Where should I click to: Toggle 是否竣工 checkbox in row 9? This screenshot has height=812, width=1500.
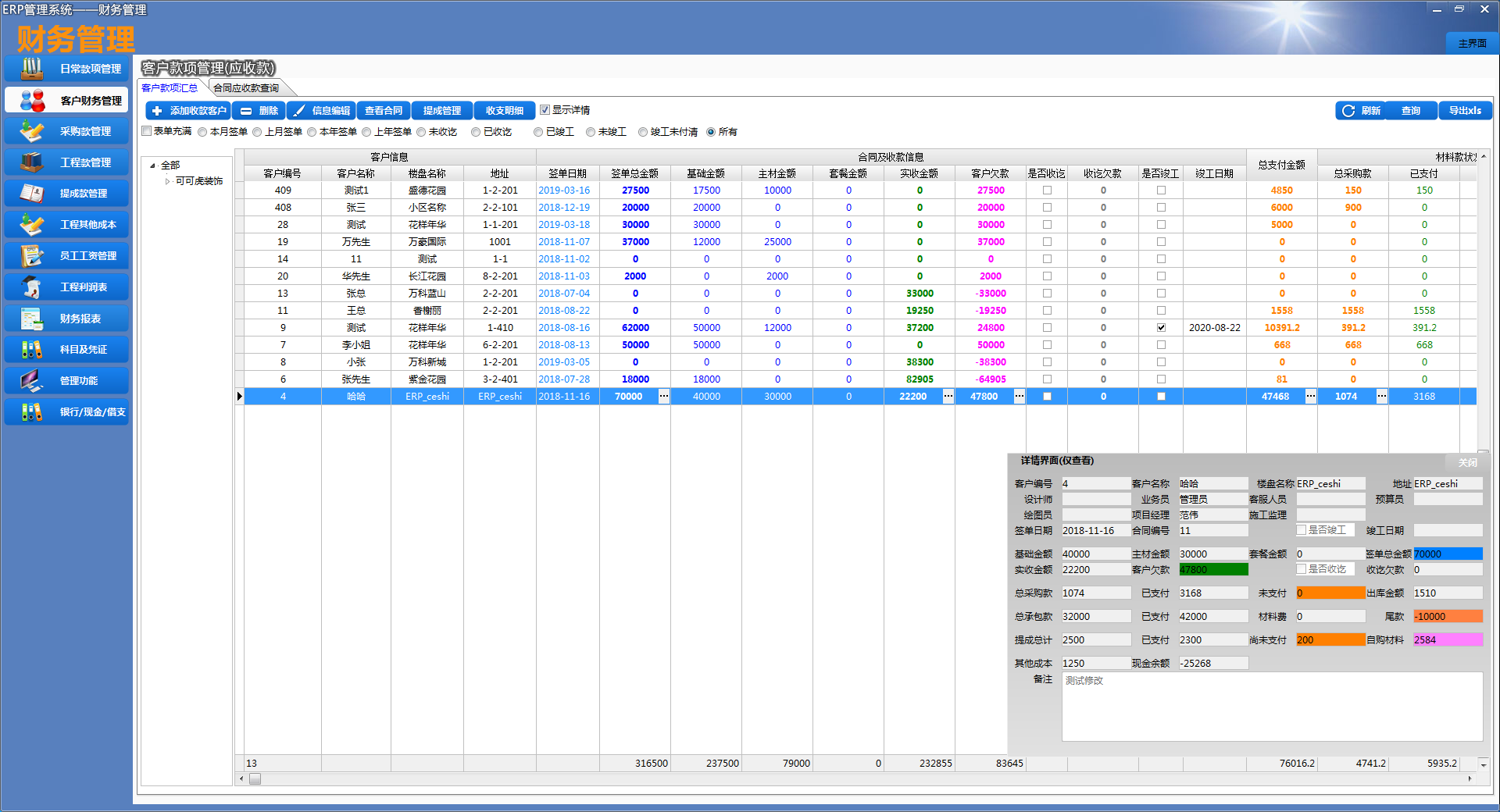click(x=1161, y=327)
